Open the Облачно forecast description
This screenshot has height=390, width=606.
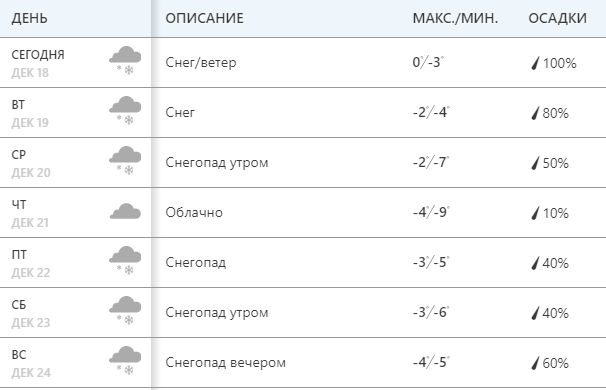click(194, 212)
